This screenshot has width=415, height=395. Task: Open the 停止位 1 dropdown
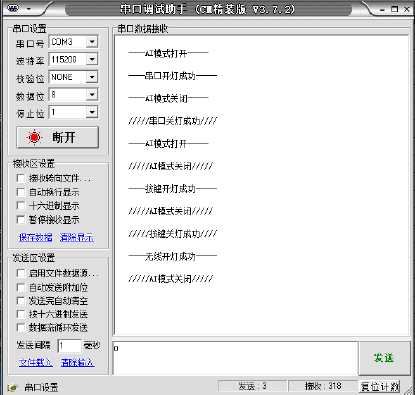[x=92, y=112]
